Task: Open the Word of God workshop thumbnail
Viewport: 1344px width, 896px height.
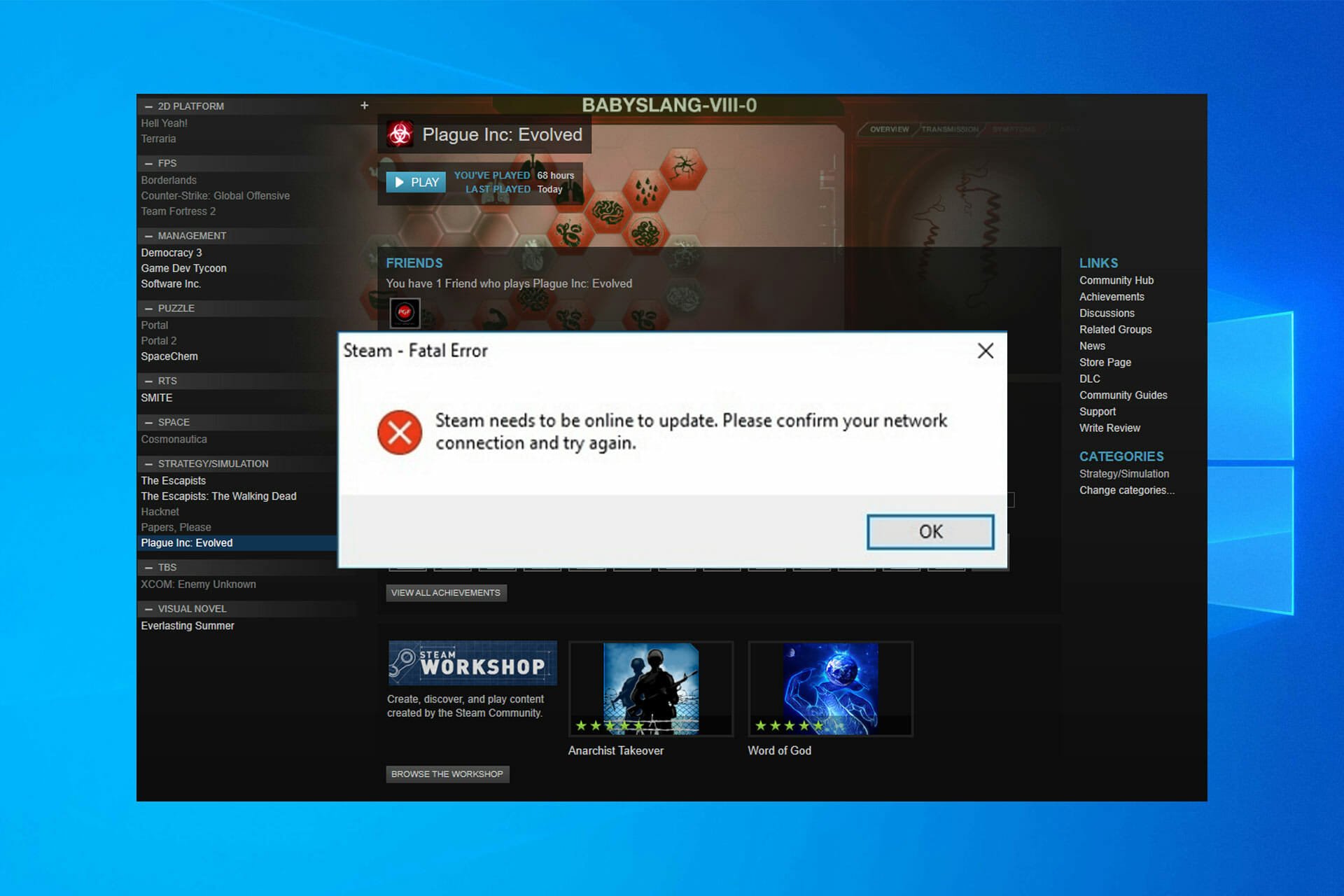Action: tap(830, 689)
